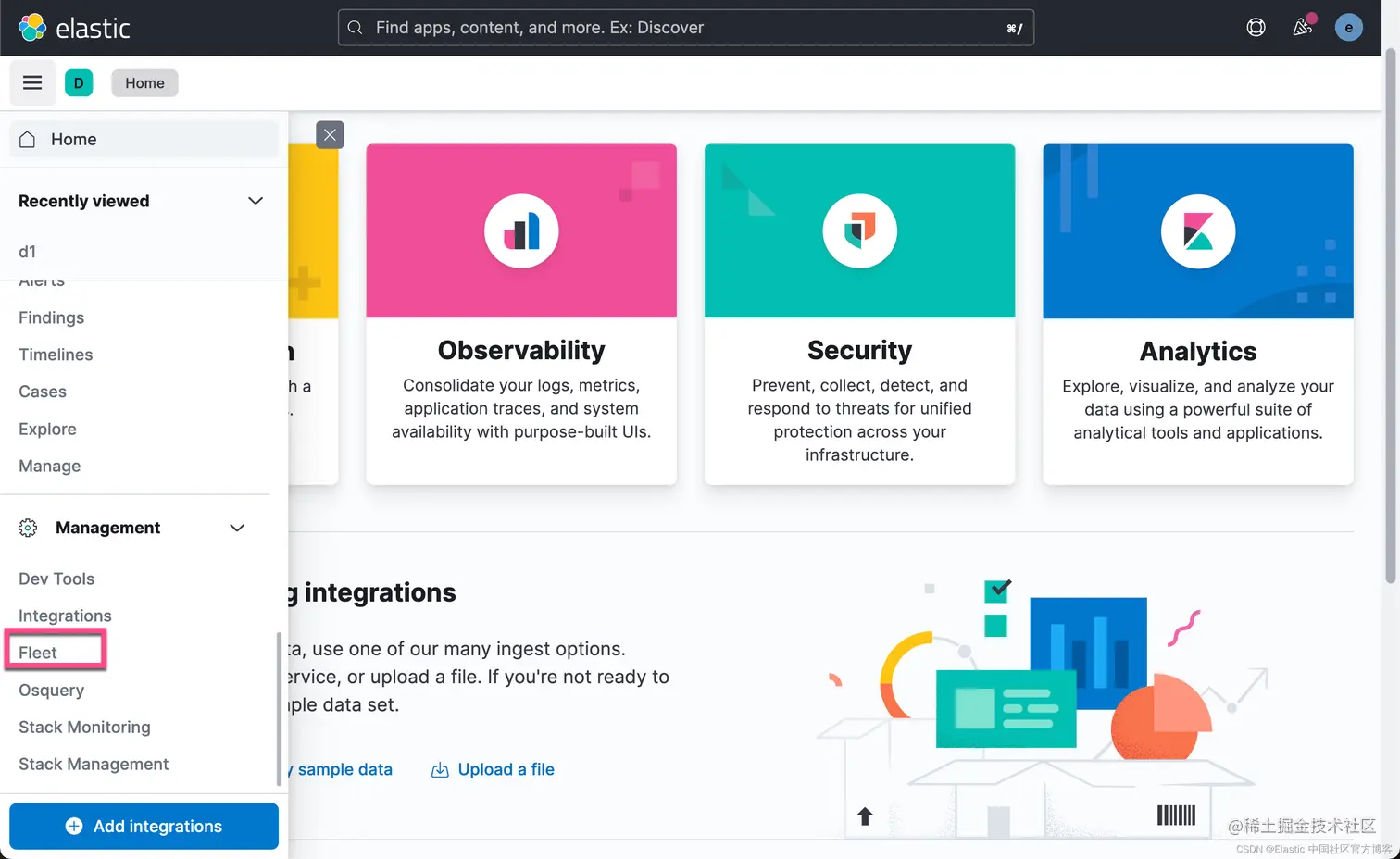Open Osquery
Screen dimensions: 1400x859
coord(51,690)
